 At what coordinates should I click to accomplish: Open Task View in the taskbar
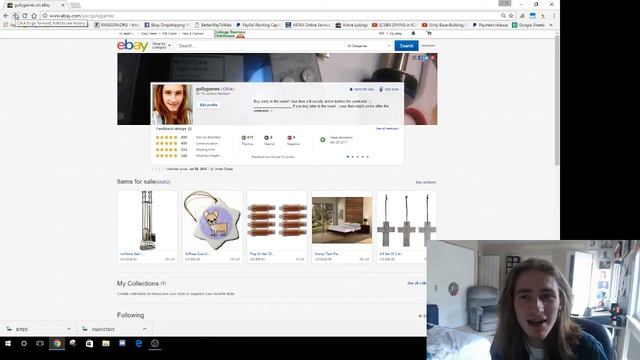pyautogui.click(x=40, y=344)
